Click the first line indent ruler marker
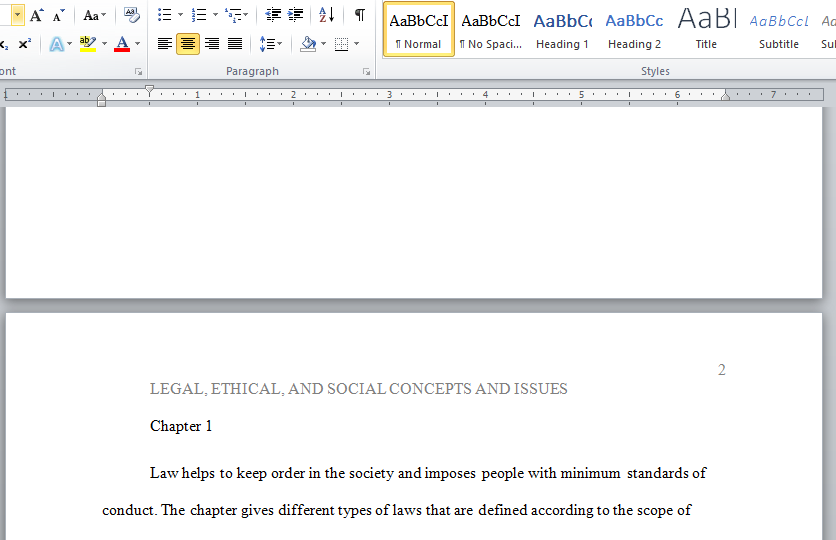 pos(149,90)
